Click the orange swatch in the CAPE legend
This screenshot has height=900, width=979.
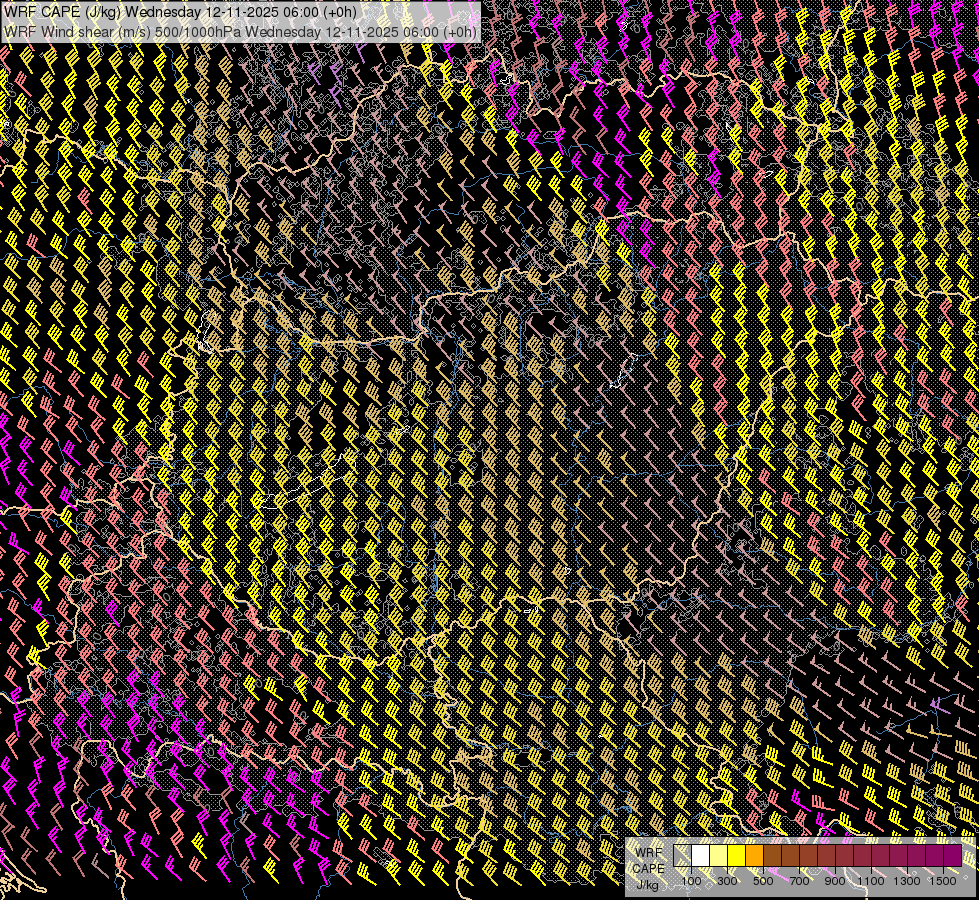(x=754, y=856)
